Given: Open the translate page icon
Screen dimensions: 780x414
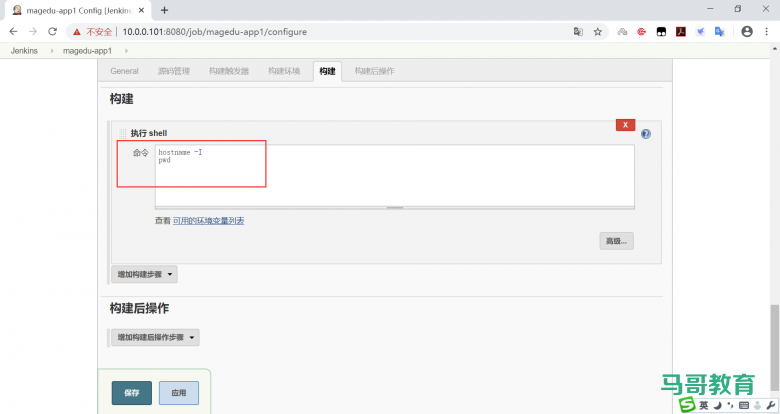Looking at the screenshot, I should [x=578, y=32].
